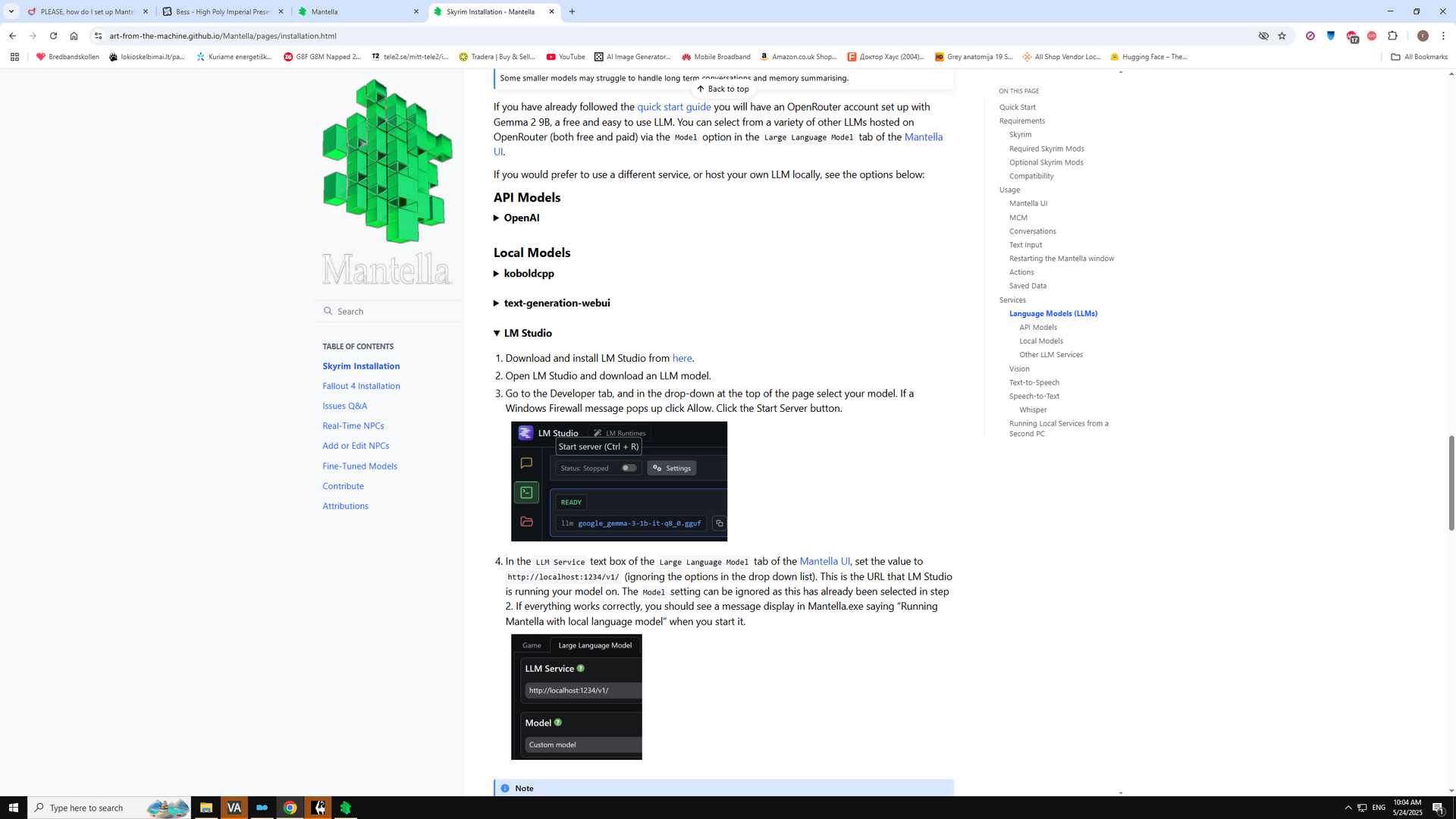Image resolution: width=1456 pixels, height=819 pixels.
Task: Open the Attributions page
Action: [345, 506]
